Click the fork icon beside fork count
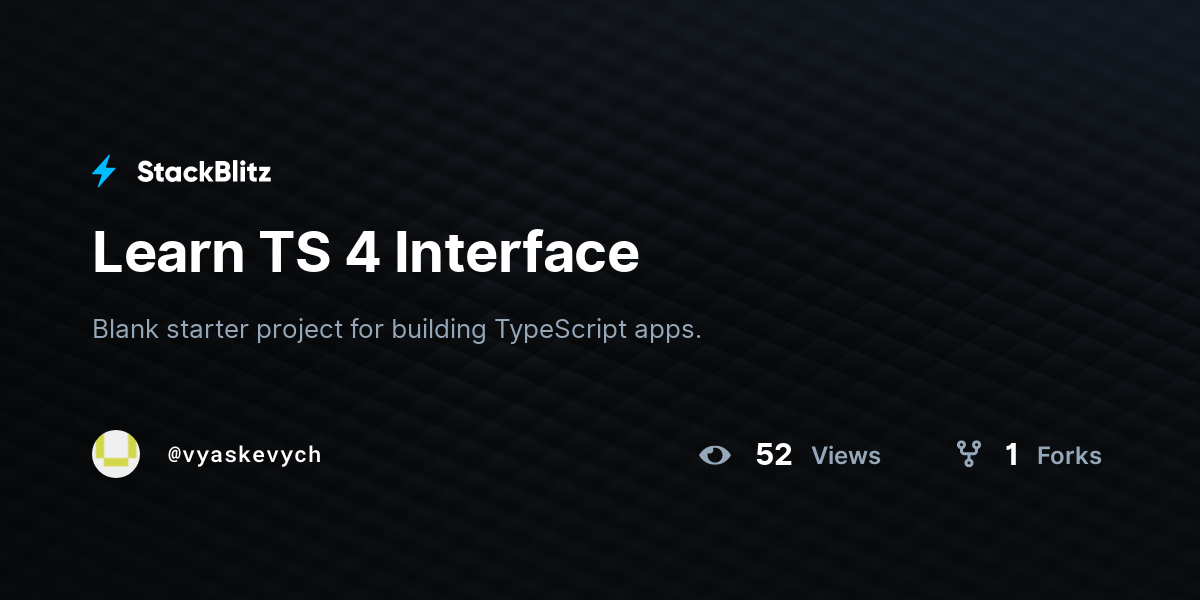Image resolution: width=1200 pixels, height=600 pixels. click(968, 455)
